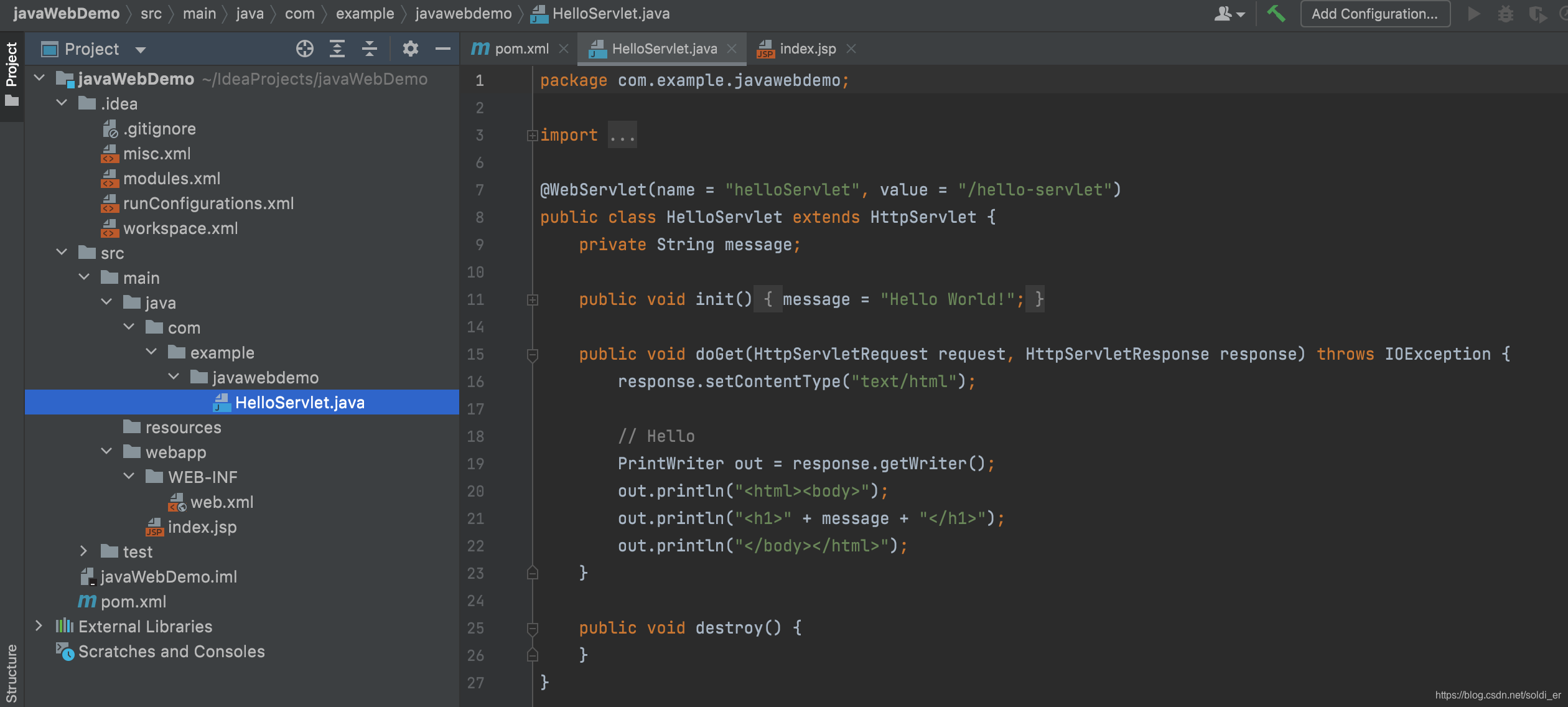This screenshot has width=1568, height=707.
Task: Click the "Hello World!" string literal
Action: (948, 299)
